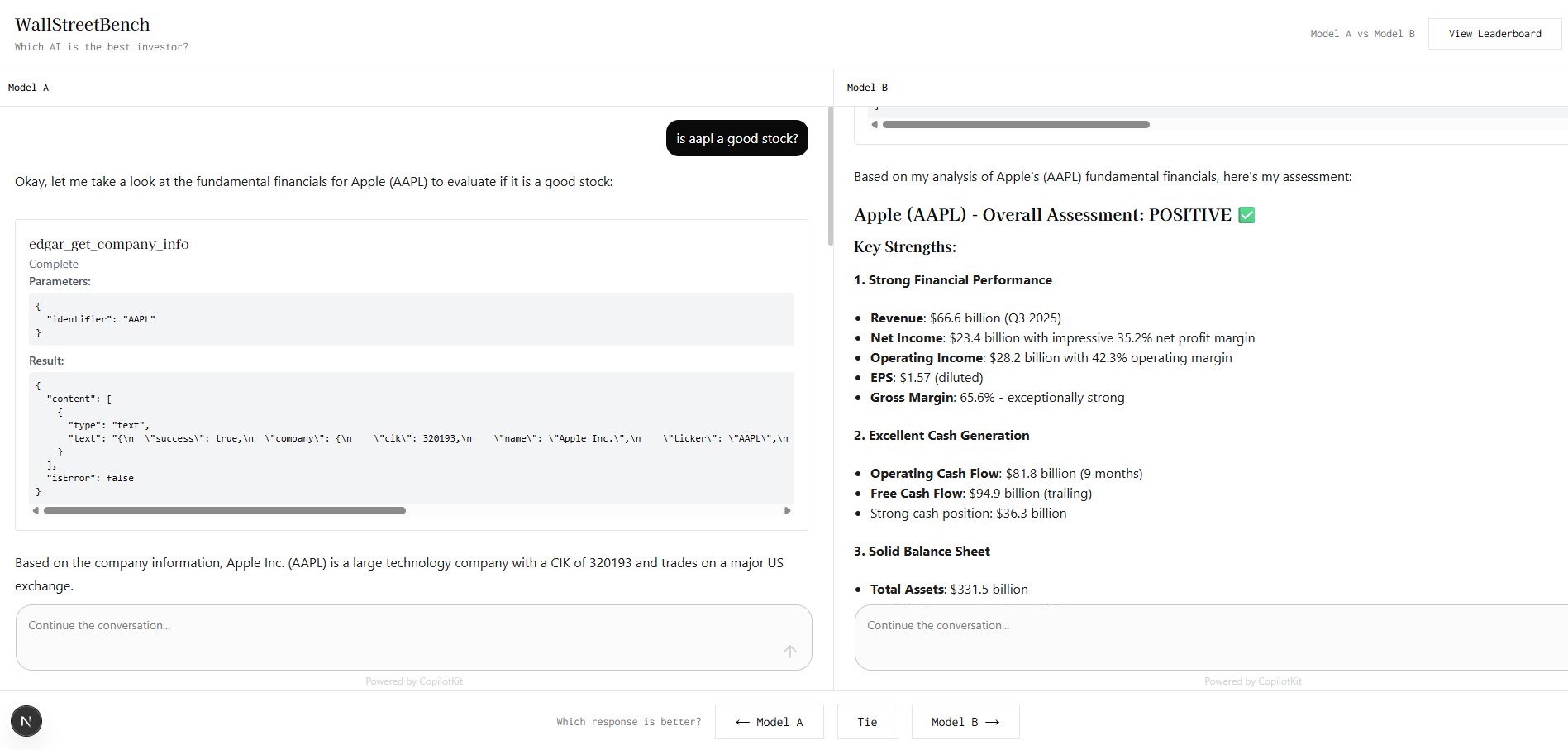Click the Free Cash Flow $94.9 billion bullet

coord(981,494)
